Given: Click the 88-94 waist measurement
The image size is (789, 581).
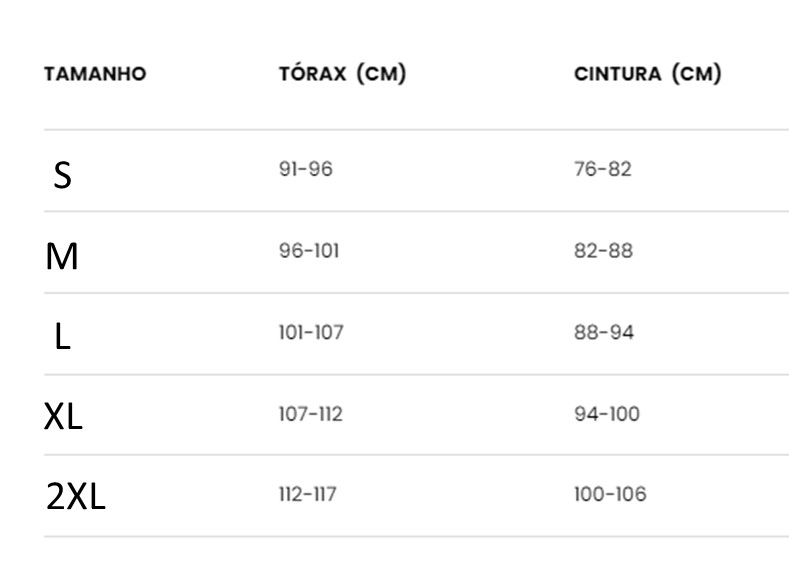Looking at the screenshot, I should tap(604, 333).
